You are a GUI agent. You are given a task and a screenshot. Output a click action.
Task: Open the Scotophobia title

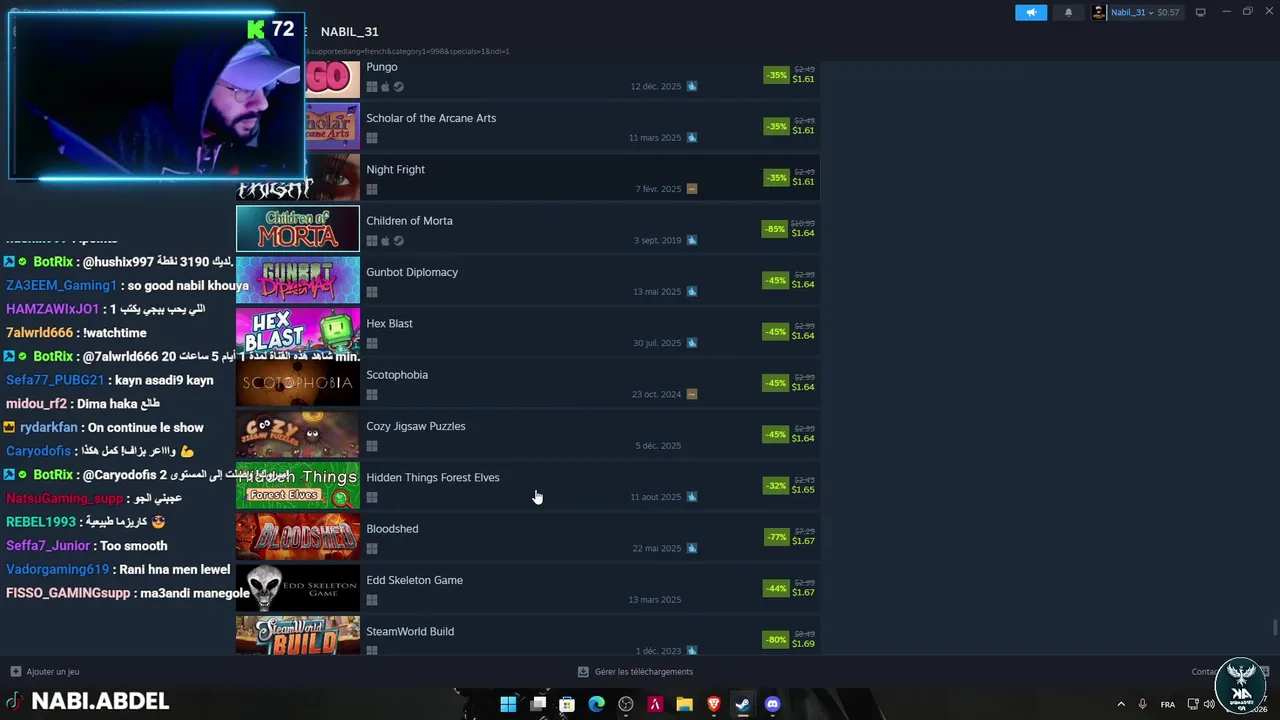(x=397, y=375)
